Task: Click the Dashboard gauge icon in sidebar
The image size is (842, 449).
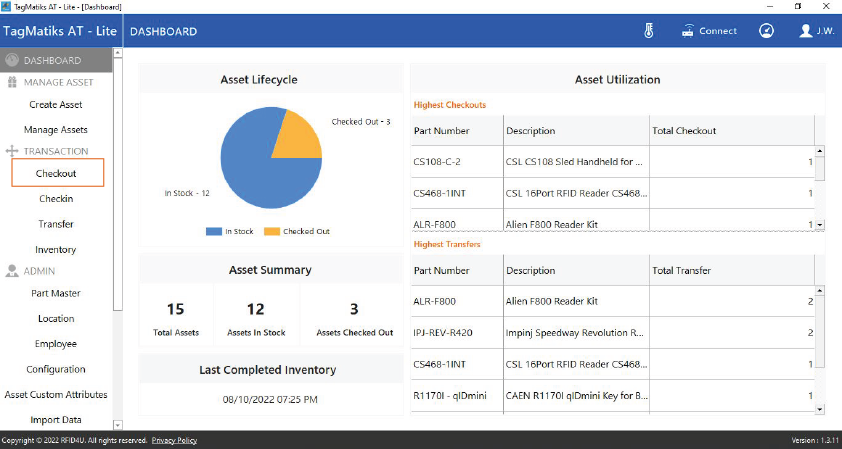Action: click(x=12, y=60)
